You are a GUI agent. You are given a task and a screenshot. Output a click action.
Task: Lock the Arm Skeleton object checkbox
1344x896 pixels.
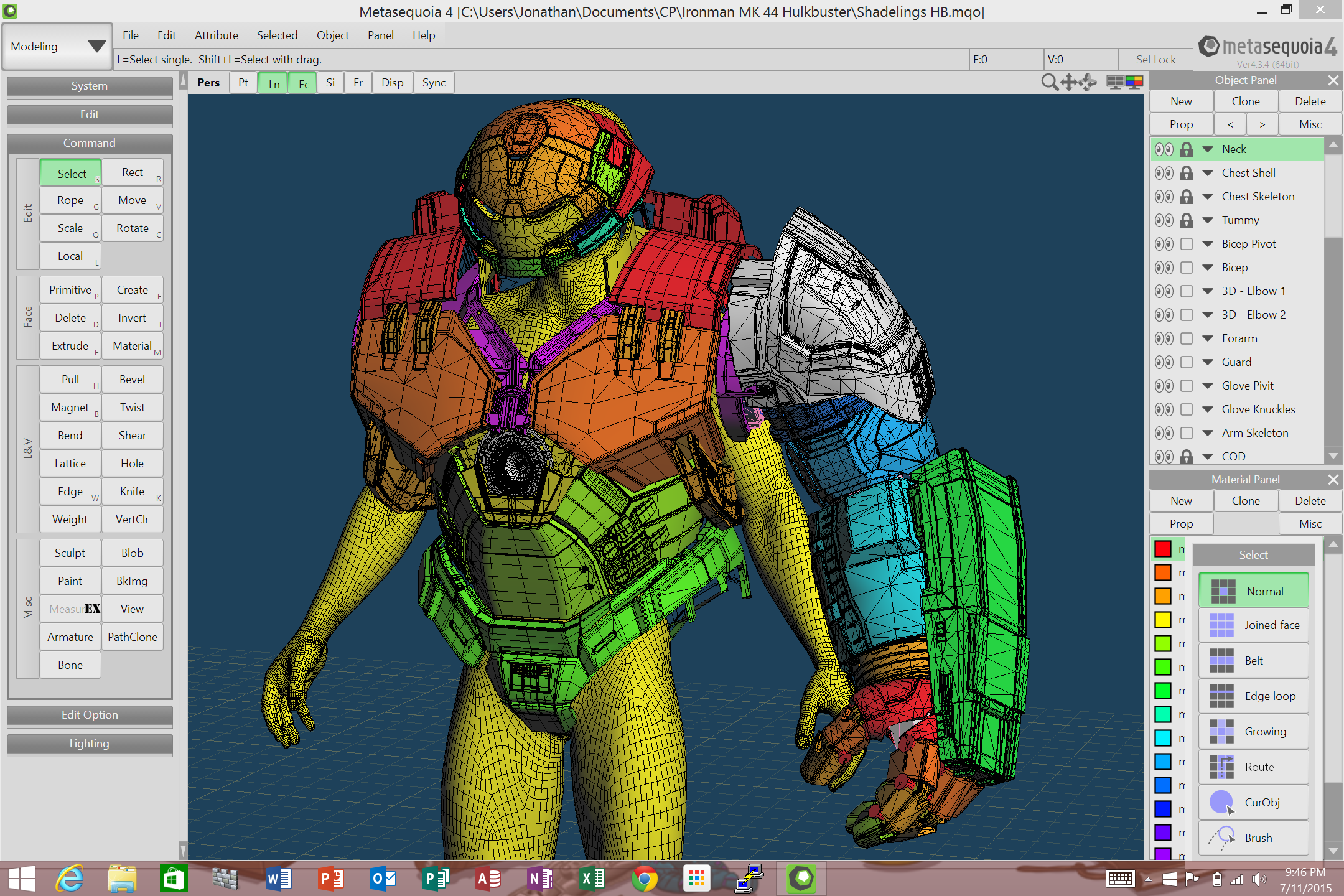1187,433
